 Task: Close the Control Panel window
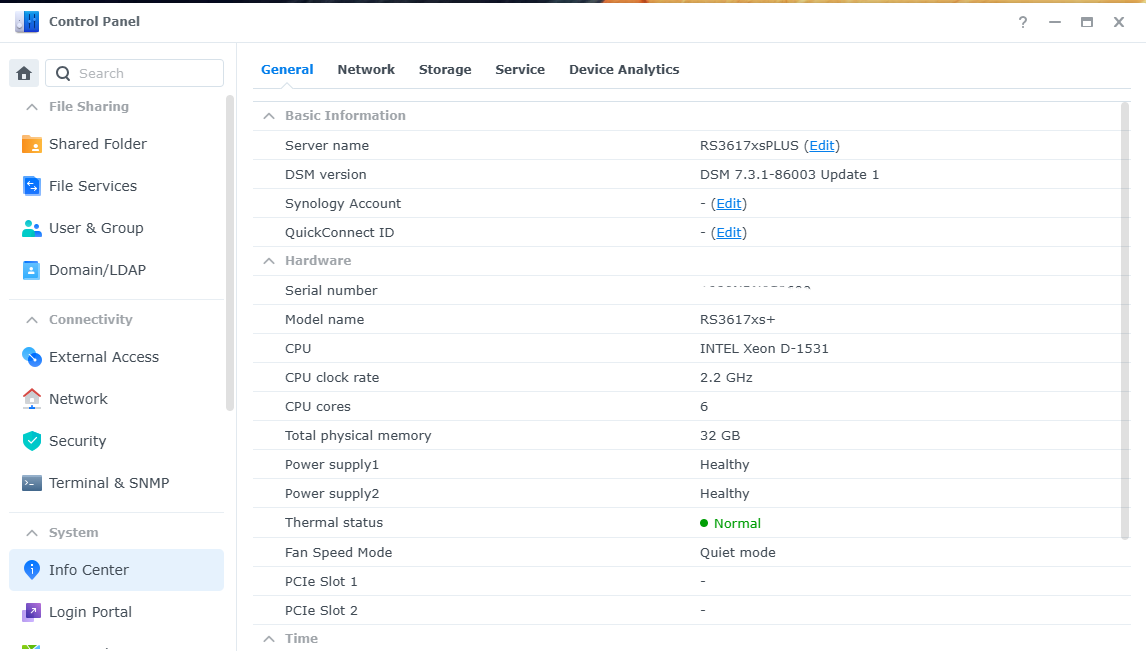[x=1119, y=22]
